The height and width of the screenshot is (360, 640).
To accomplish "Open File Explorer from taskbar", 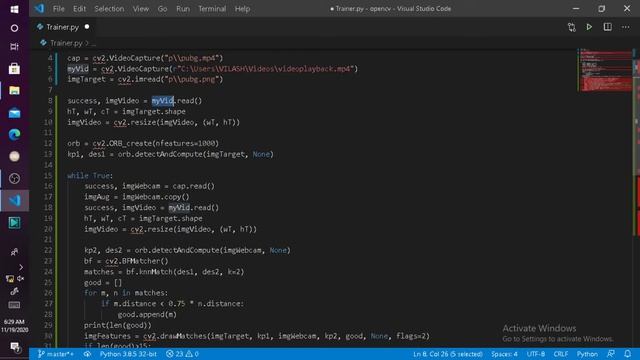I will tap(14, 91).
